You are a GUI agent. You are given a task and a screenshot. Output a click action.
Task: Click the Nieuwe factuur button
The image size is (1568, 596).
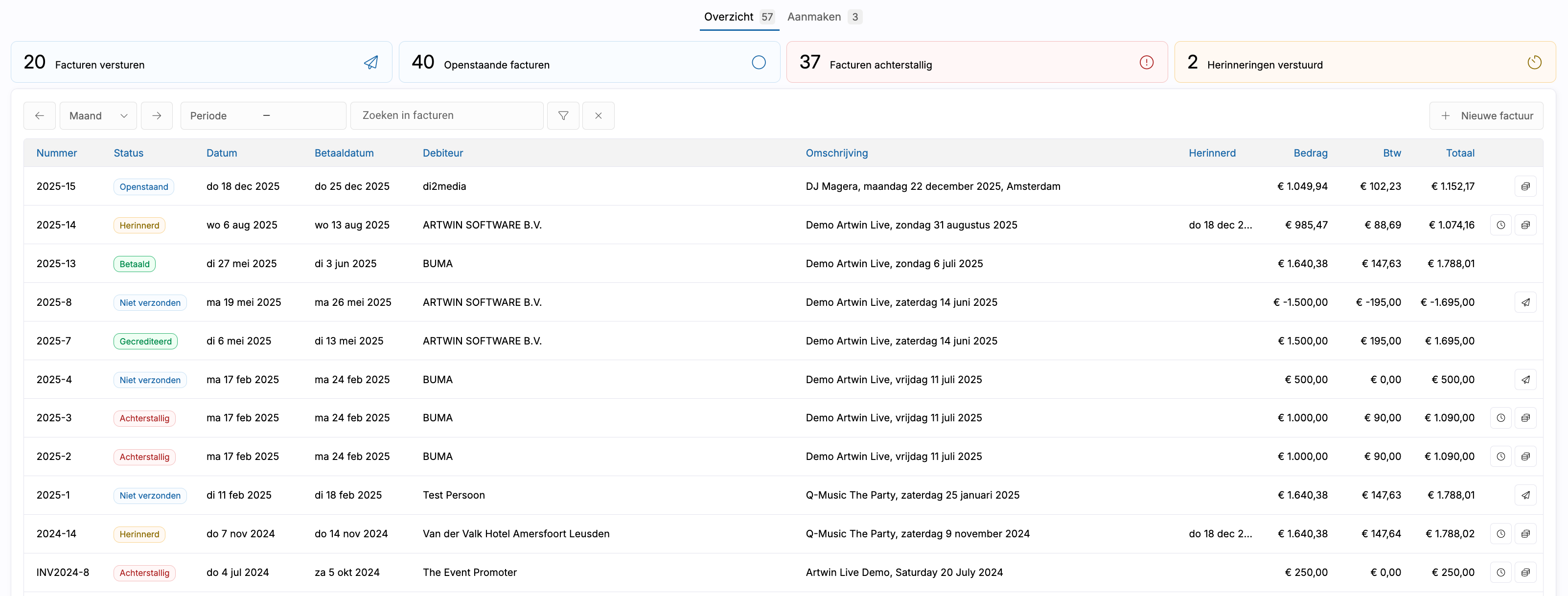[1485, 115]
